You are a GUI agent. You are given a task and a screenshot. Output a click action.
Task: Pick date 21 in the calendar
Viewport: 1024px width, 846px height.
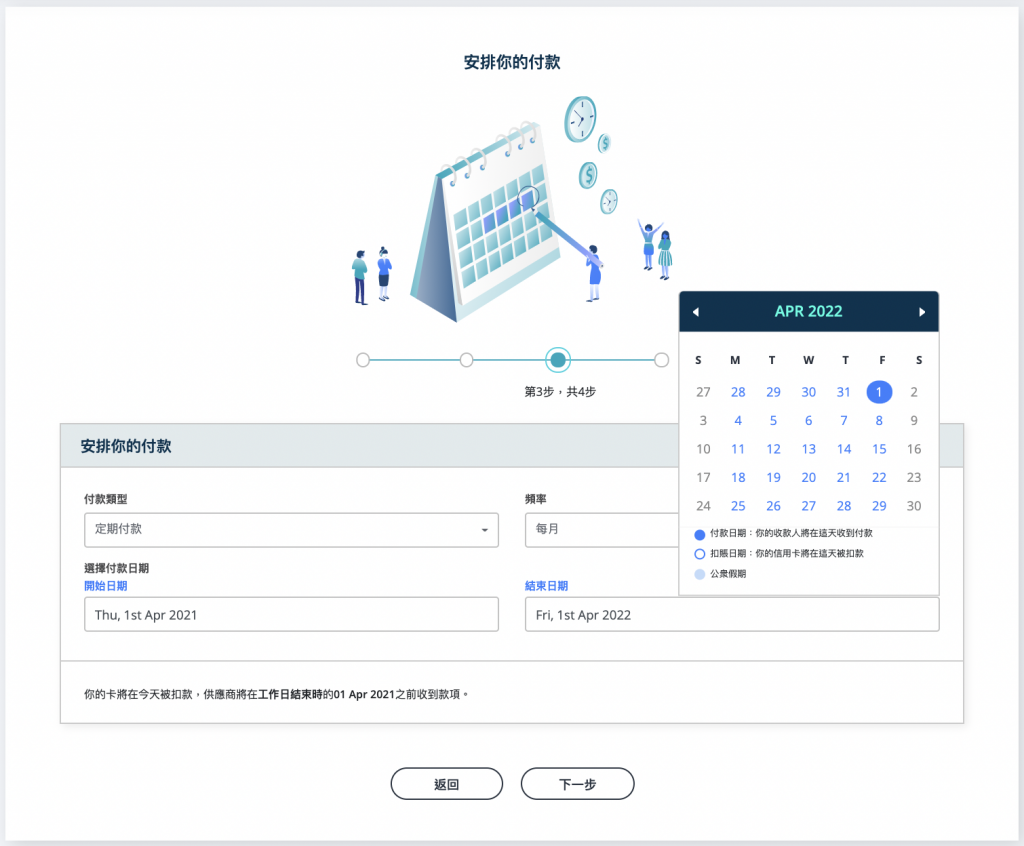pos(844,478)
